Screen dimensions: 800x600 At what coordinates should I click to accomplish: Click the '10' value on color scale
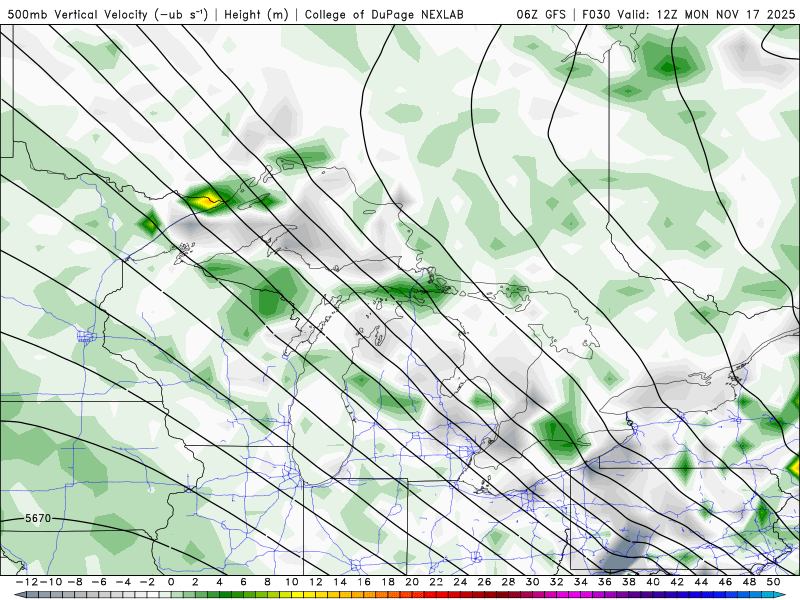[292, 582]
